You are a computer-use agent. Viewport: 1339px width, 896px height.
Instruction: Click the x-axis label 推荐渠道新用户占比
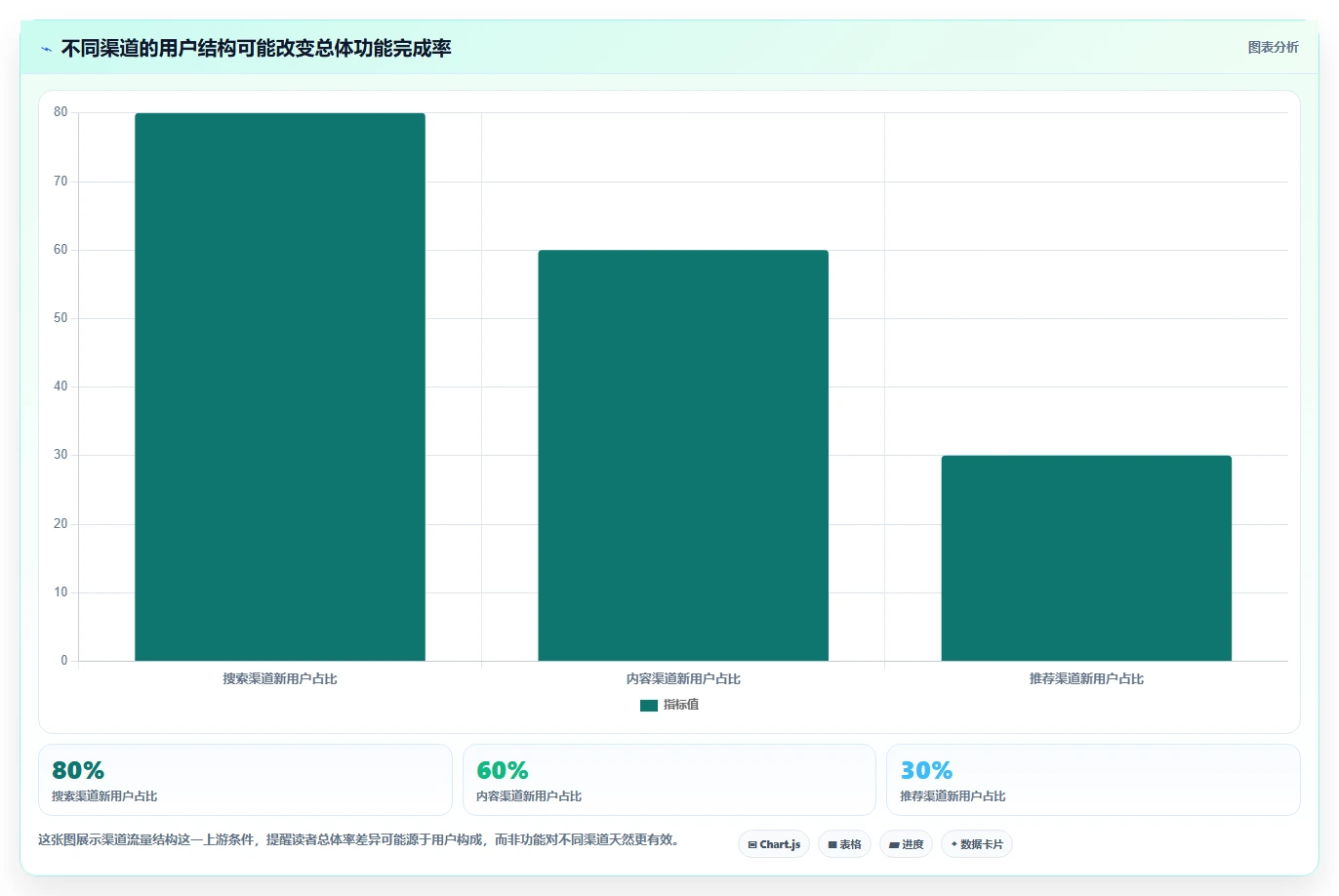click(1086, 679)
